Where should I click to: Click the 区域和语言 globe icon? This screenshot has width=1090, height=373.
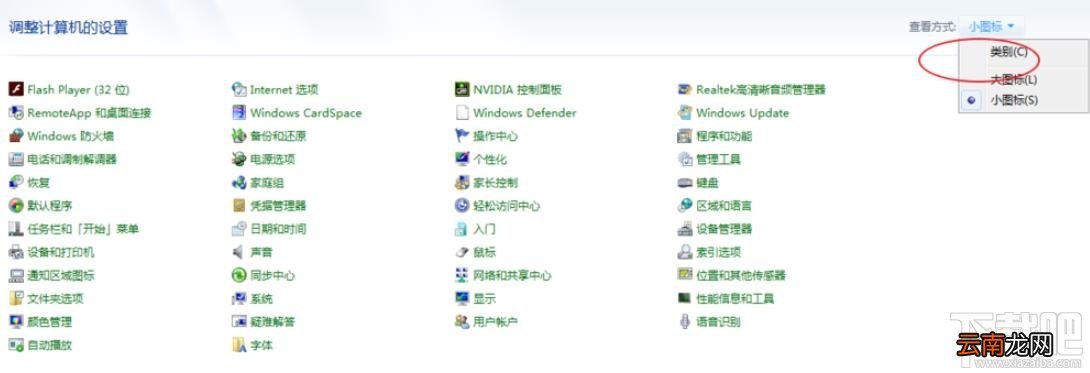[685, 206]
